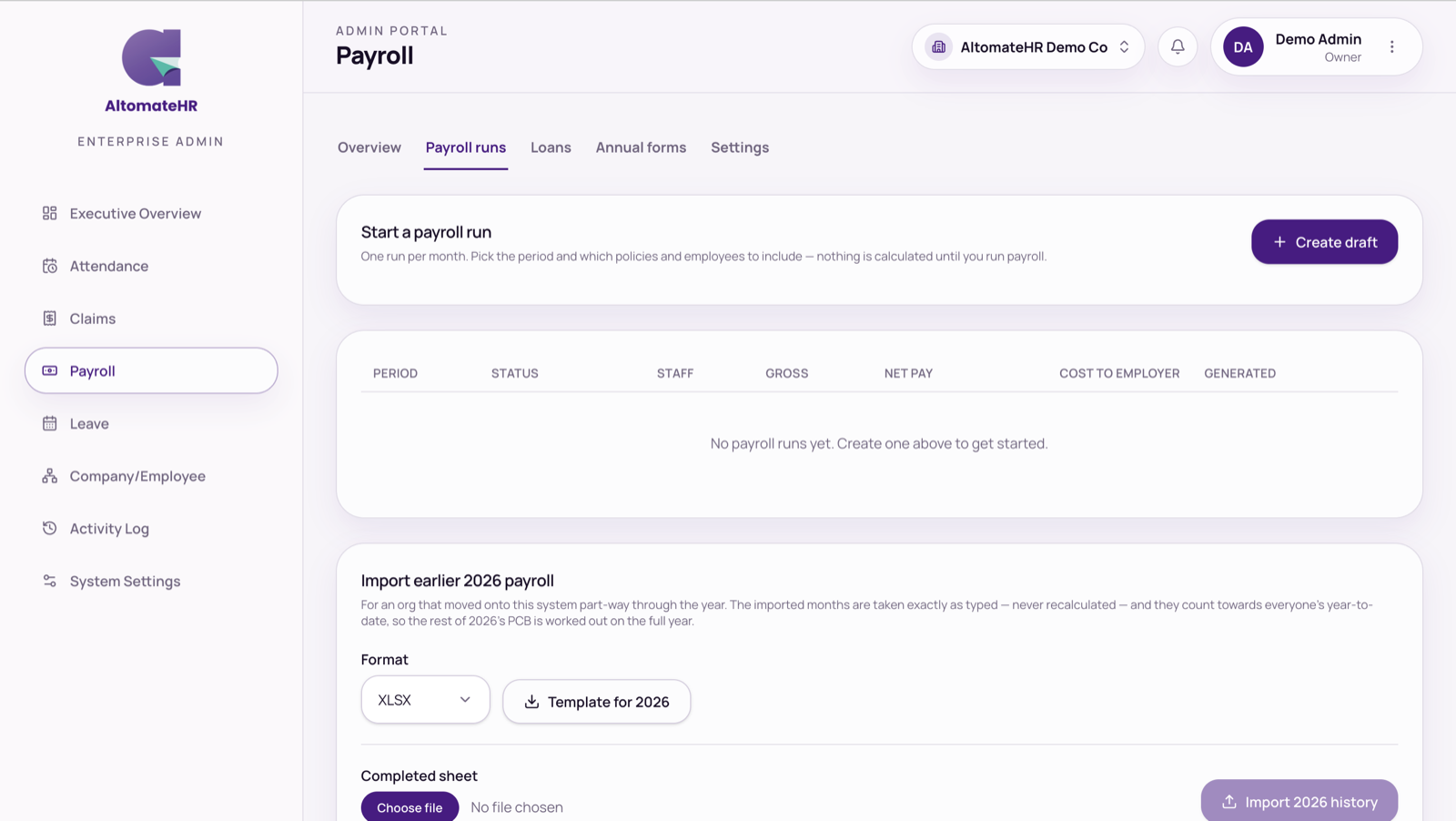The image size is (1456, 821).
Task: Select the Payroll runs tab
Action: pyautogui.click(x=466, y=147)
